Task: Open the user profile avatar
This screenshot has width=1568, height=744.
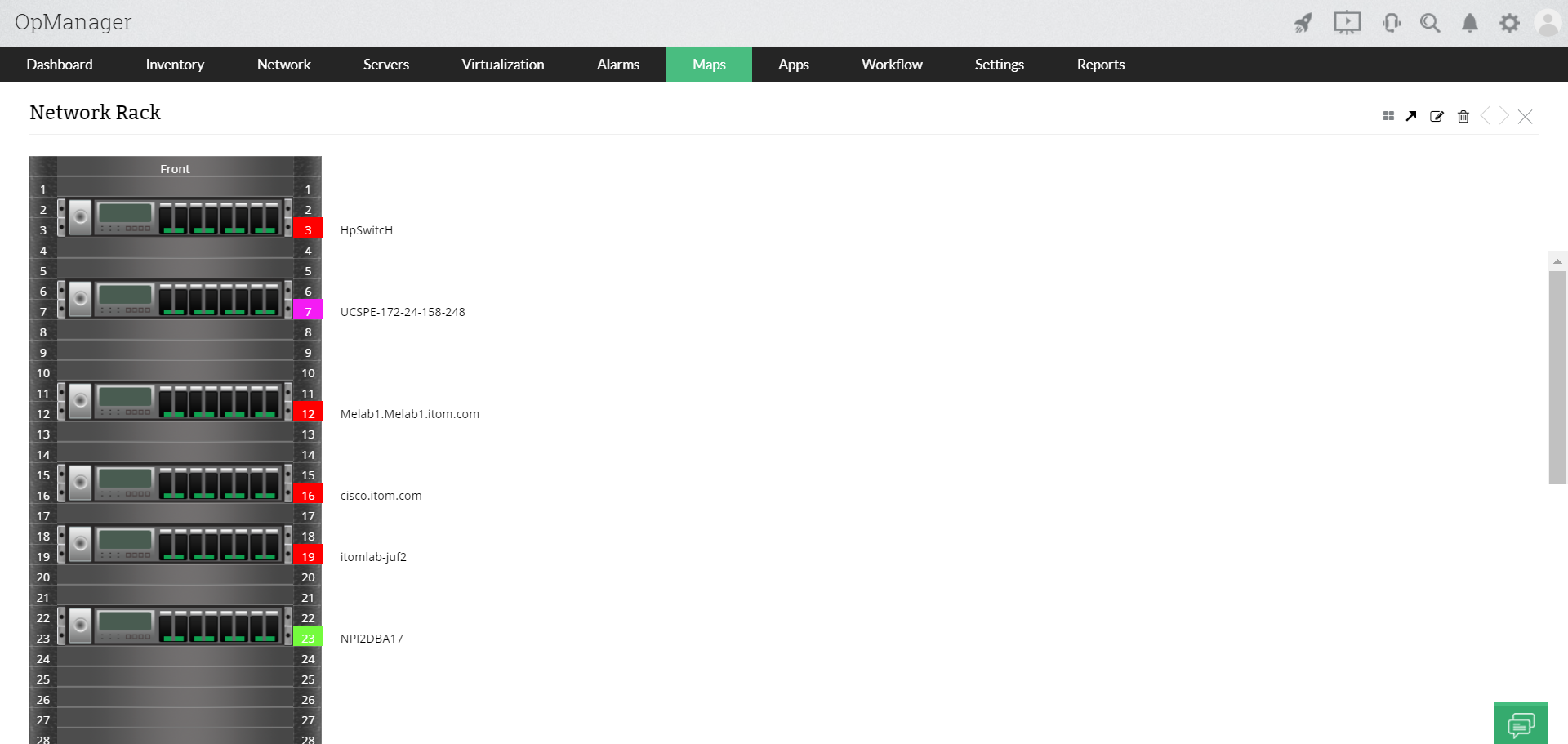Action: point(1547,23)
